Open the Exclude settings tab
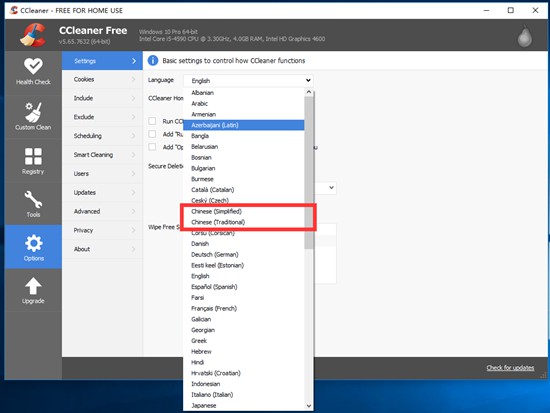 [102, 117]
